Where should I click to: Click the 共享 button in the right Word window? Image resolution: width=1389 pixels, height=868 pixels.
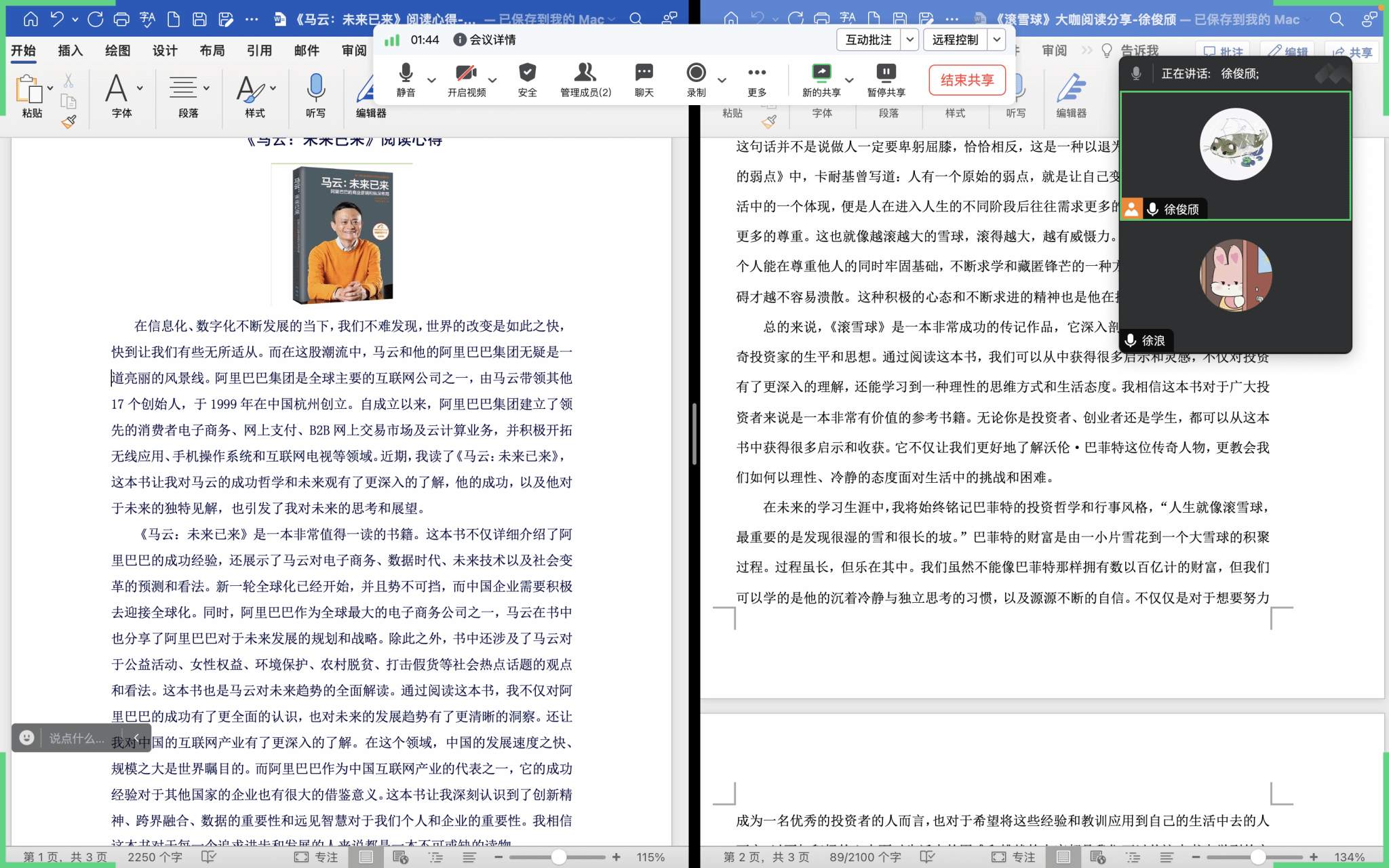point(1352,52)
